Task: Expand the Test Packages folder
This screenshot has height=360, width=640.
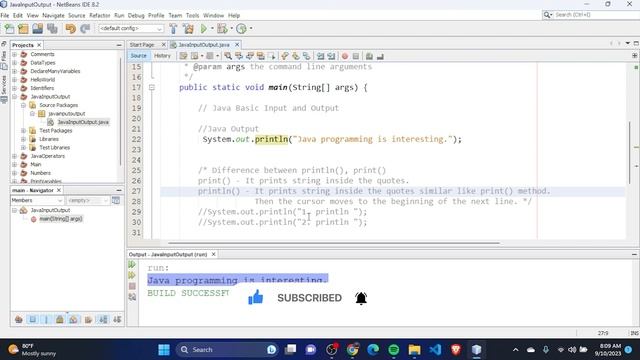Action: [24, 131]
